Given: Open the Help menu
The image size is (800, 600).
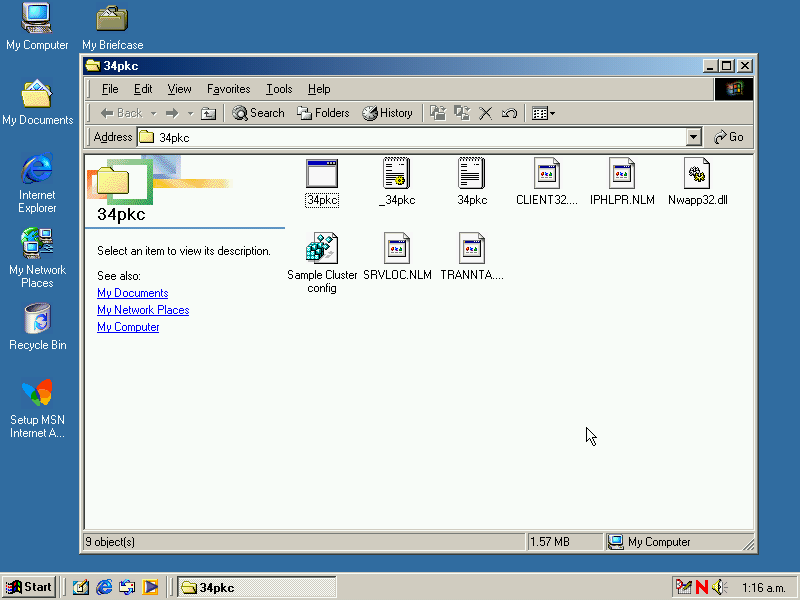Looking at the screenshot, I should coord(319,89).
